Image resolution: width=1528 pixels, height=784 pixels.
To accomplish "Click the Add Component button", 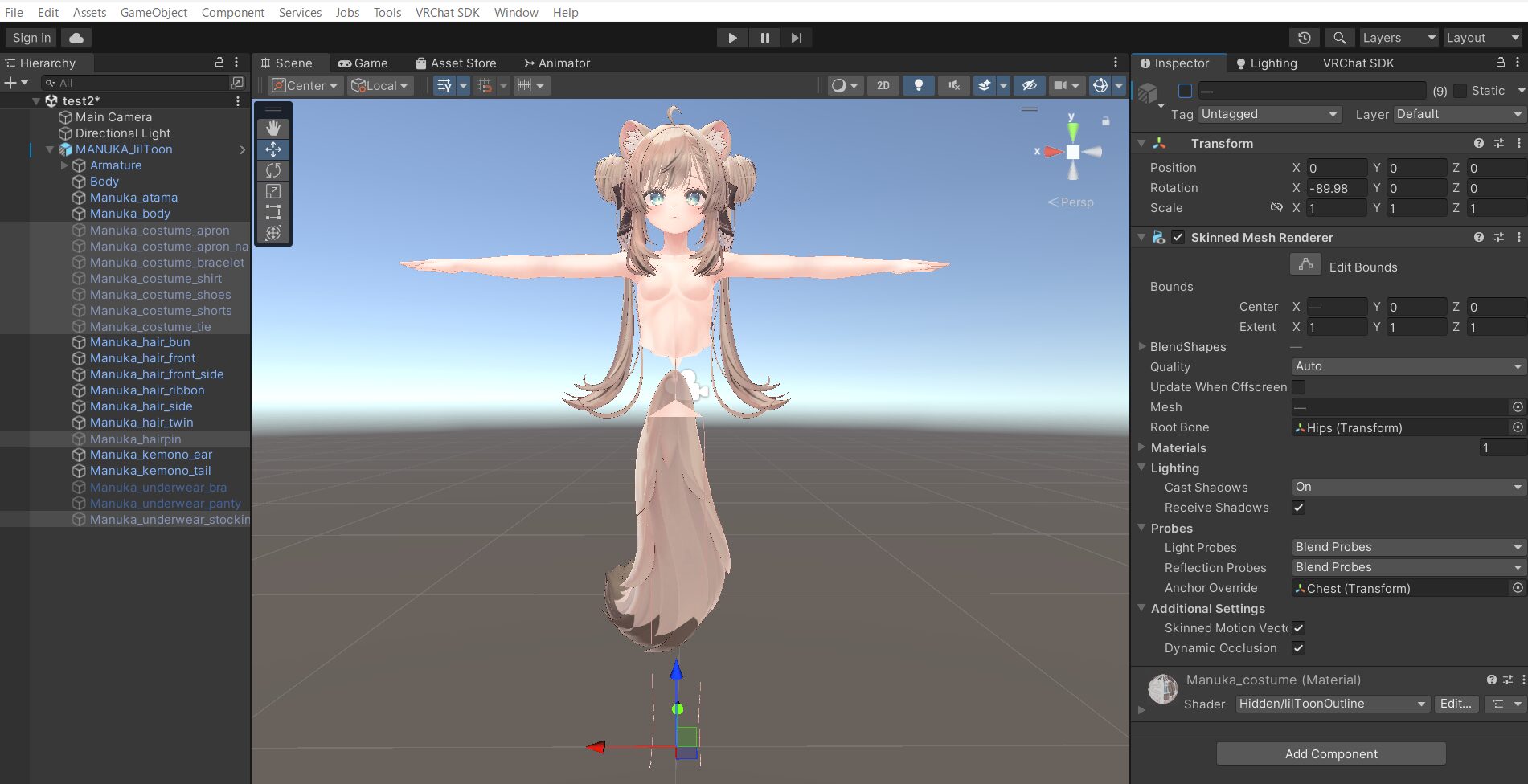I will [1330, 753].
